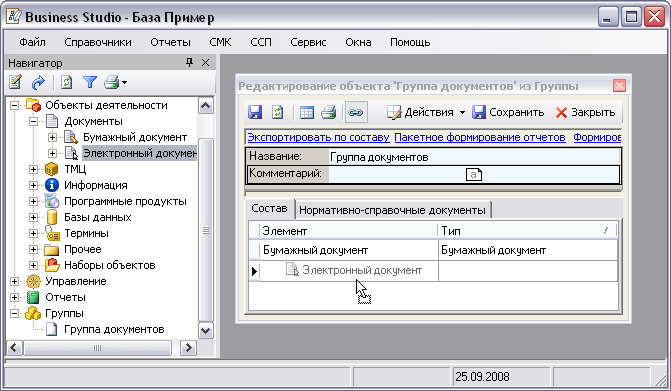Open the Окна menu
The width and height of the screenshot is (671, 391).
tap(358, 42)
